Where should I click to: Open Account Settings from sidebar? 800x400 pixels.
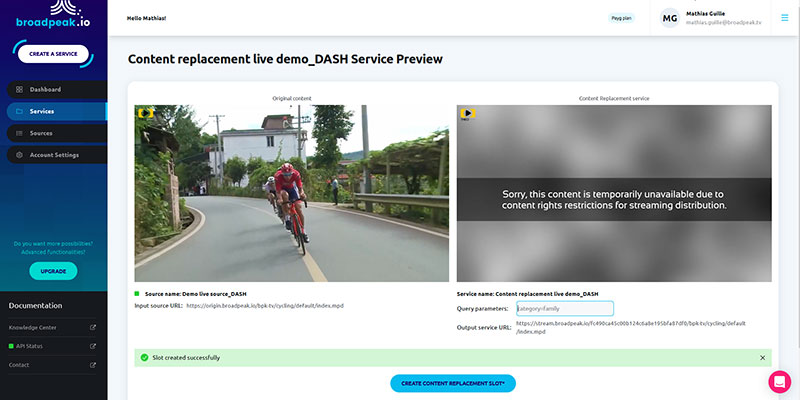pyautogui.click(x=53, y=155)
